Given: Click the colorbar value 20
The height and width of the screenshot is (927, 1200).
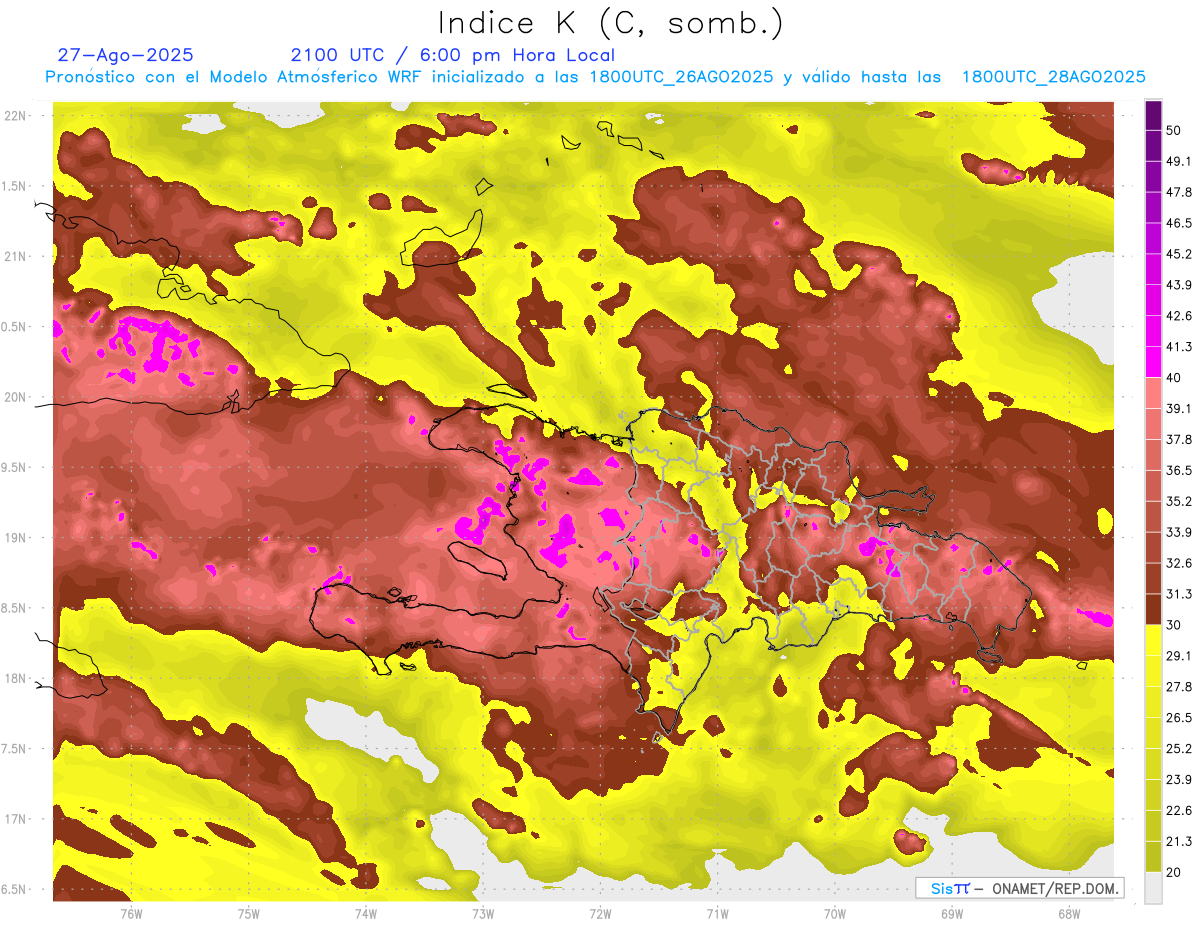Looking at the screenshot, I should point(1174,872).
